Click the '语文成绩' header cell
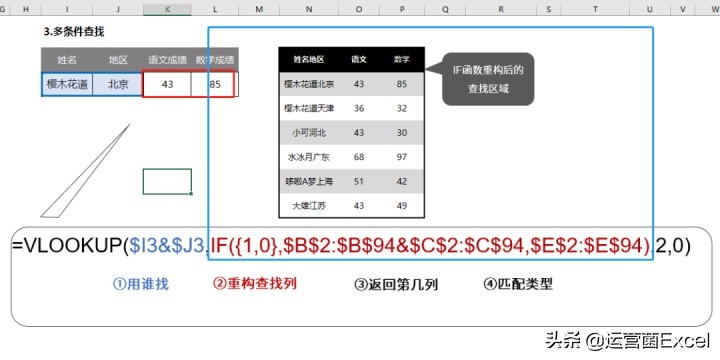This screenshot has width=720, height=360. click(167, 60)
